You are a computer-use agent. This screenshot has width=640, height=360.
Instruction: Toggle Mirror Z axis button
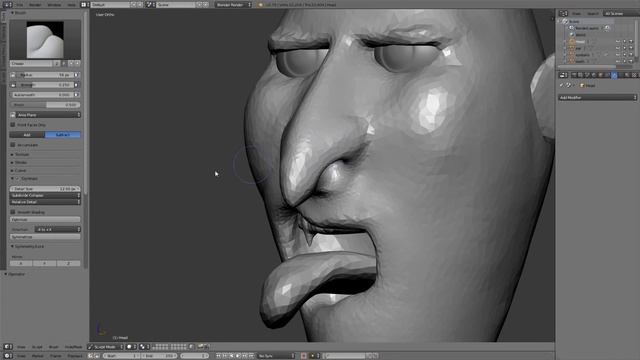coord(68,264)
